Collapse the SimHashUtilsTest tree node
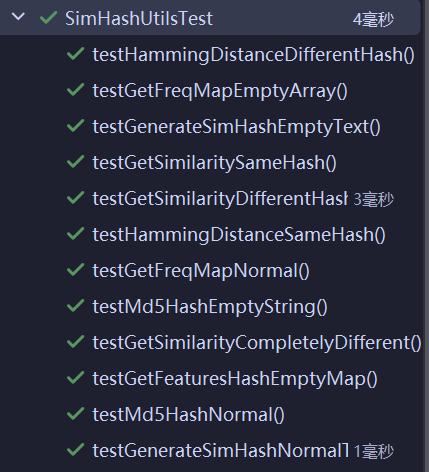Image resolution: width=429 pixels, height=472 pixels. click(x=18, y=16)
